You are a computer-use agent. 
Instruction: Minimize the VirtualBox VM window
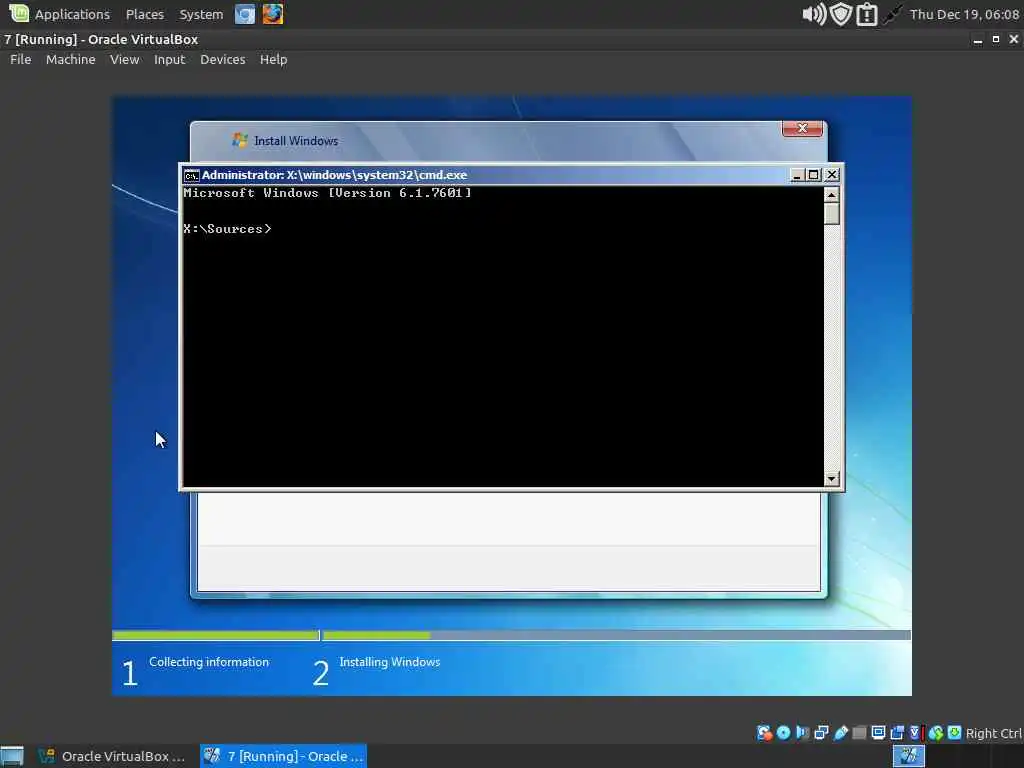(x=978, y=40)
